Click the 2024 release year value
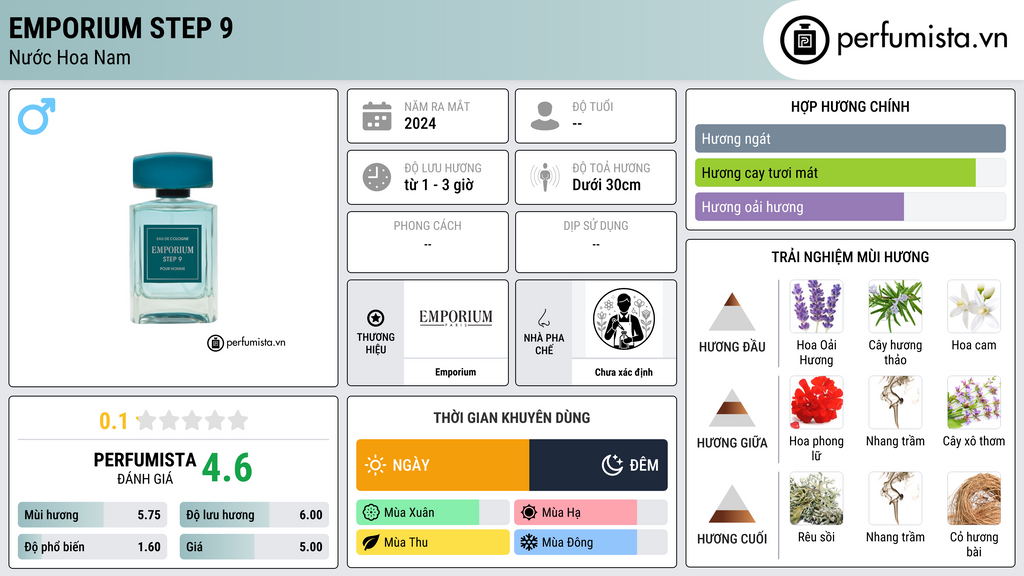1024x576 pixels. point(420,123)
